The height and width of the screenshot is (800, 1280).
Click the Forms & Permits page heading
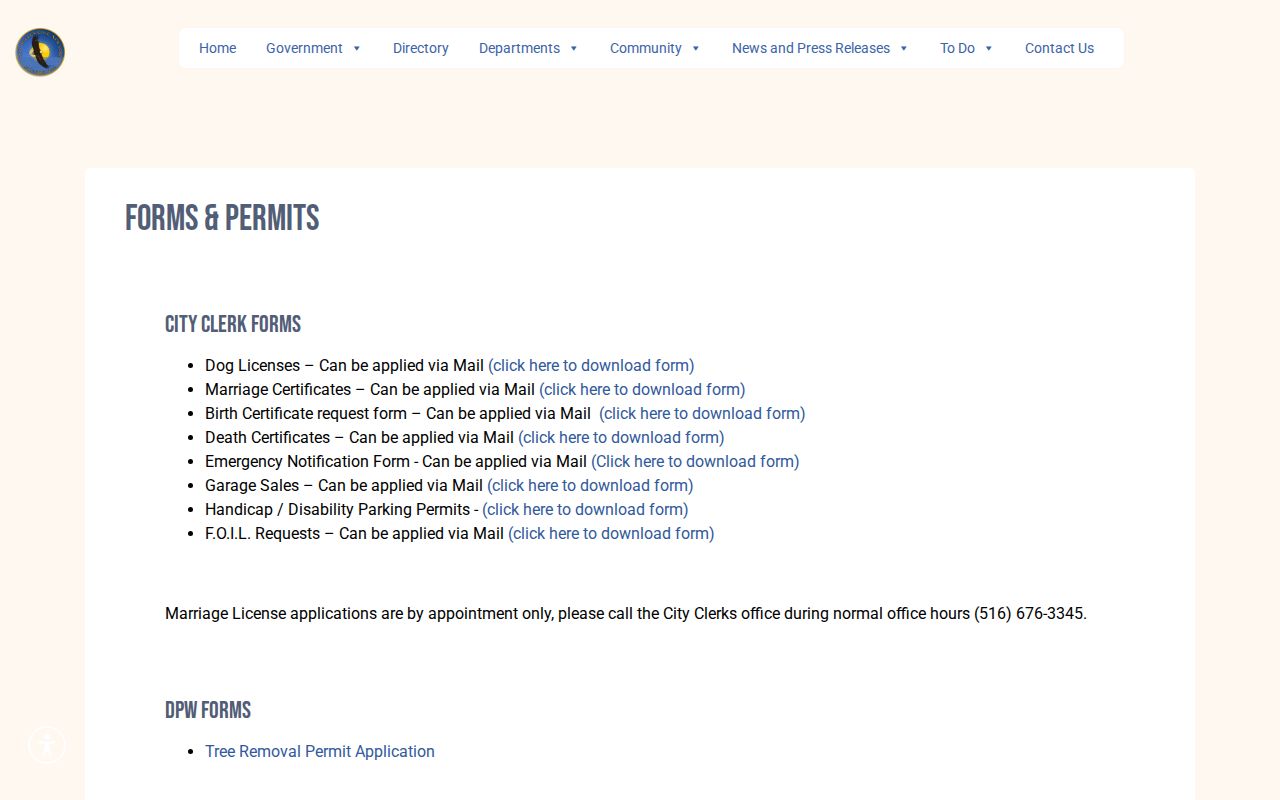[x=222, y=218]
